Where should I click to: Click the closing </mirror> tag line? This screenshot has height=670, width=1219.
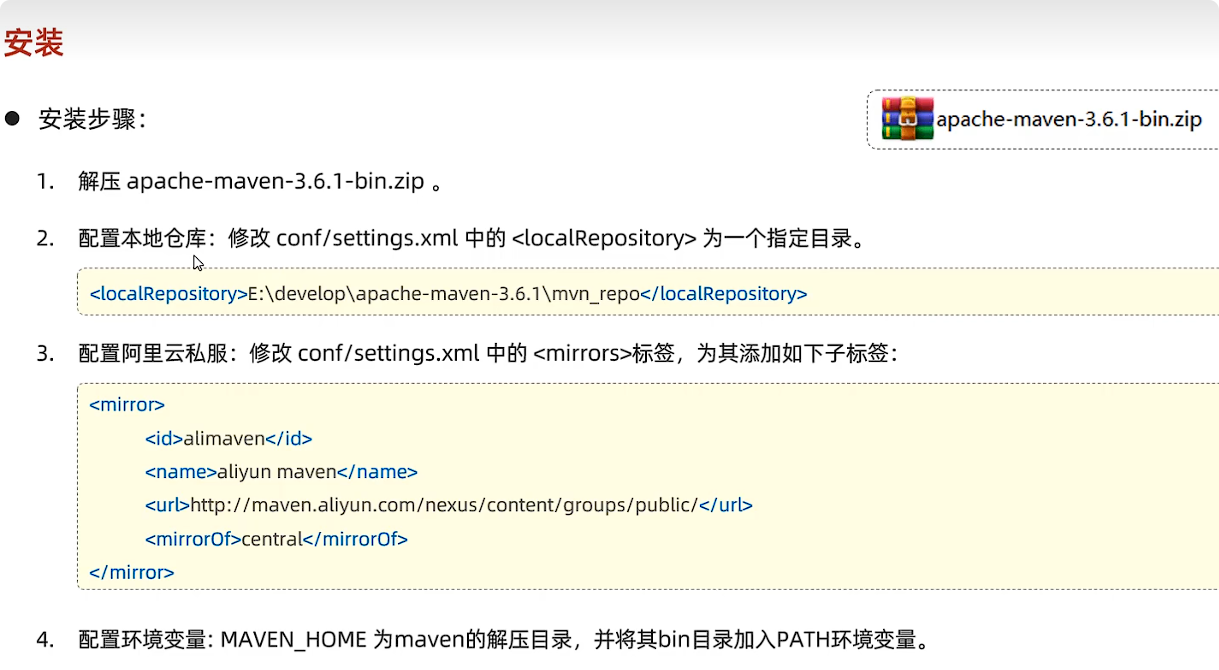(x=132, y=573)
